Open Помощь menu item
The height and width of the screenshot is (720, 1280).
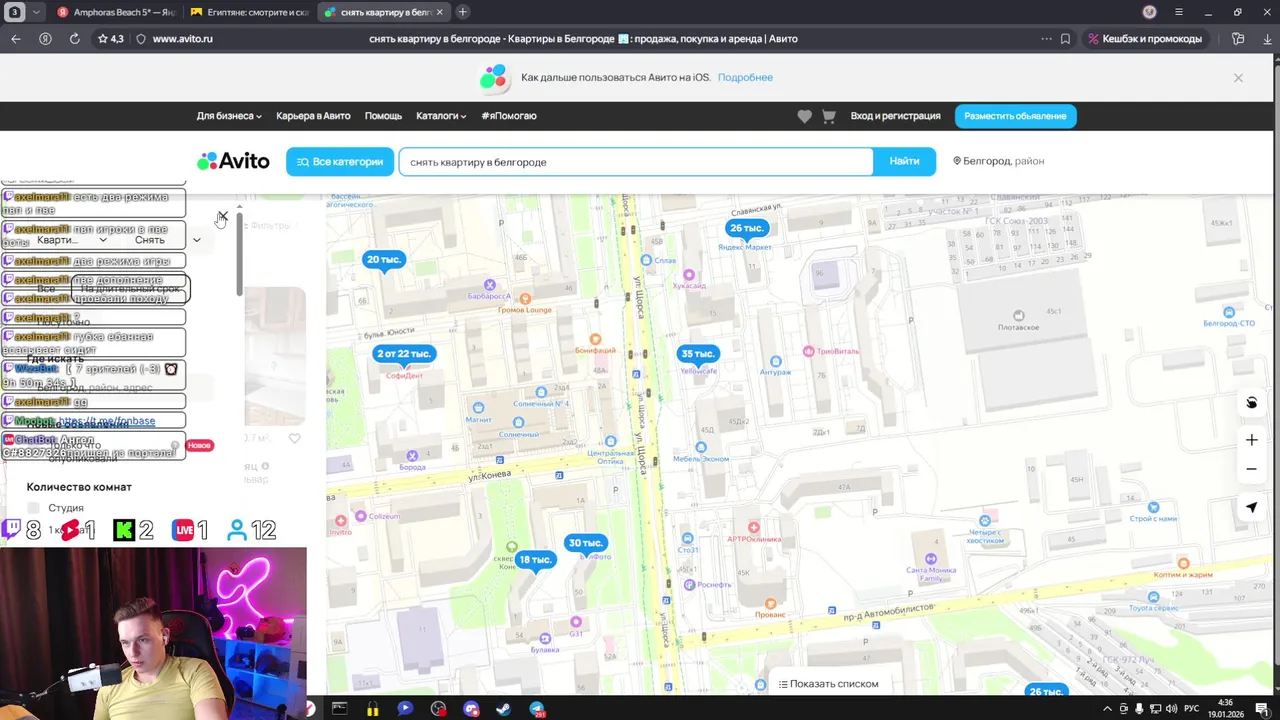383,116
